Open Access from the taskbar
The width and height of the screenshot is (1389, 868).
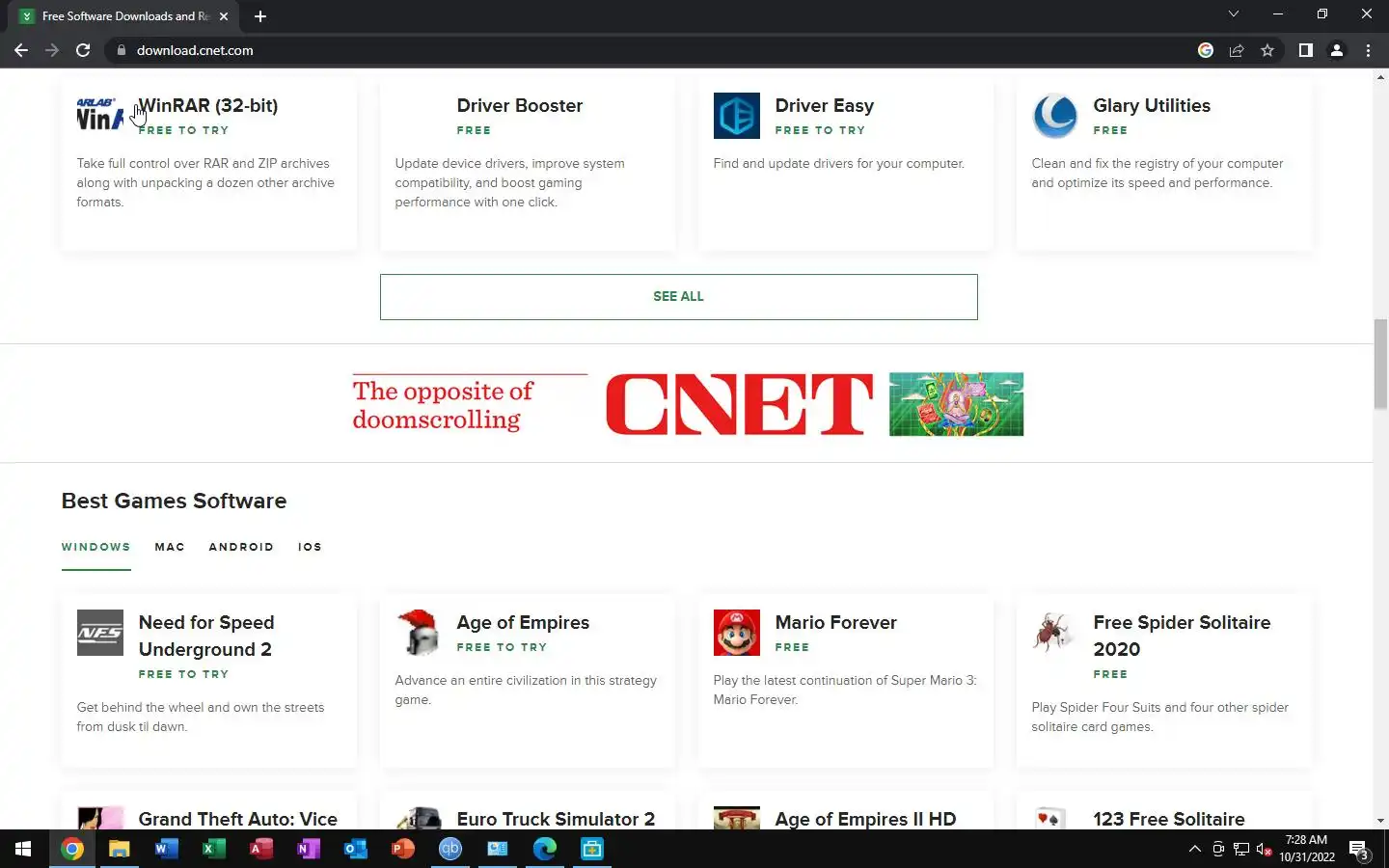260,849
